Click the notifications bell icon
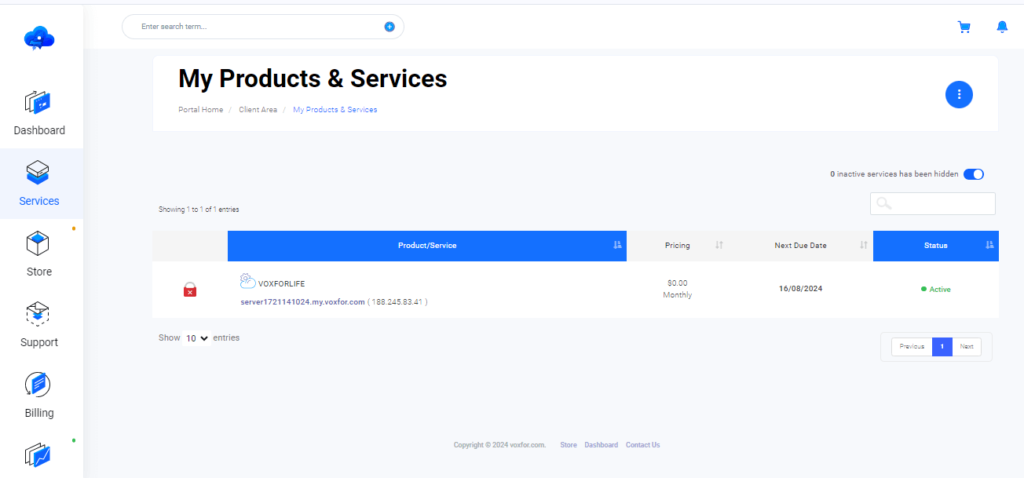Screen dimensions: 1024x478 [1002, 27]
